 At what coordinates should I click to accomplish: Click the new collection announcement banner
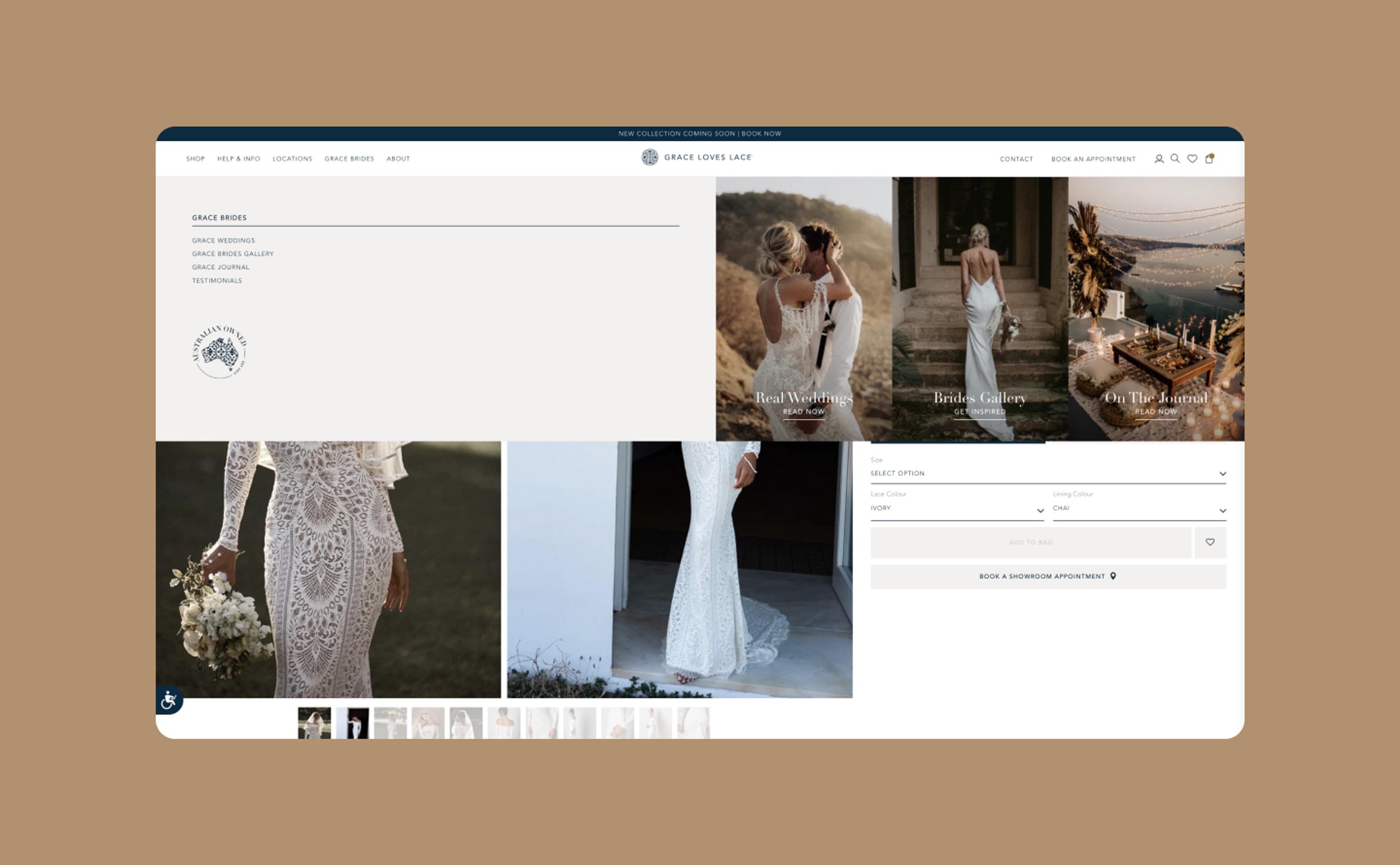(699, 134)
